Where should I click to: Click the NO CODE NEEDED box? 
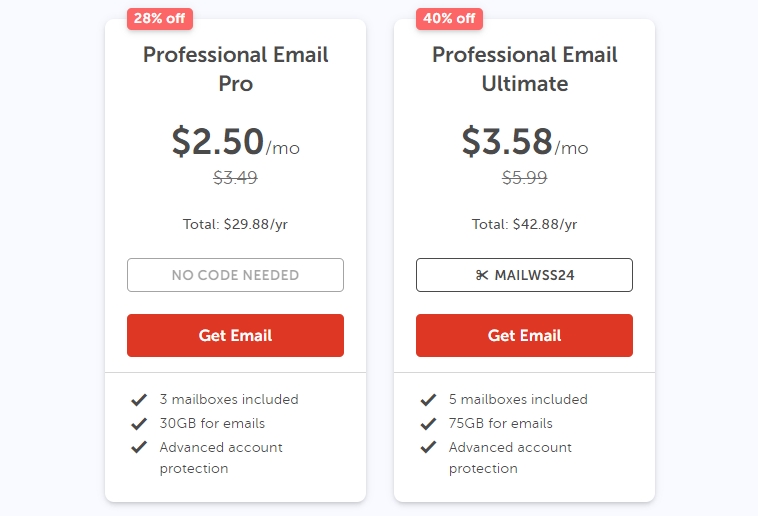pos(235,275)
